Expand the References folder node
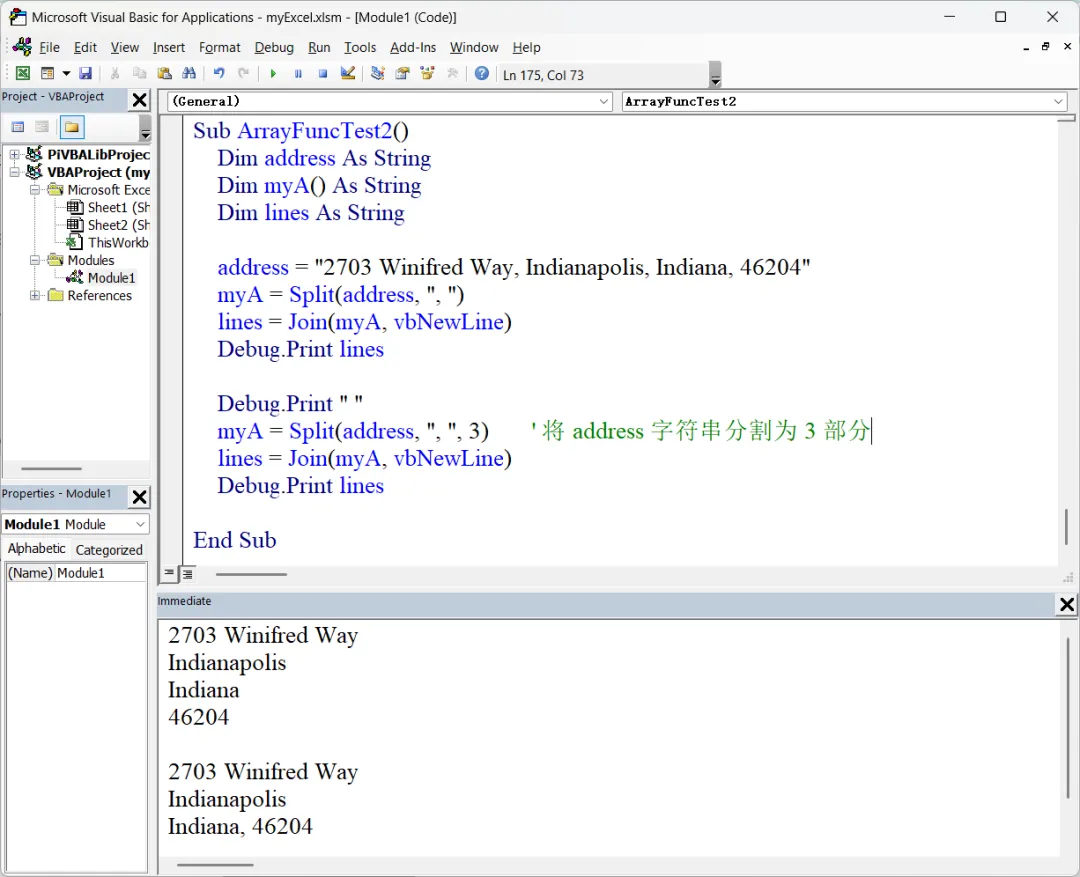Viewport: 1080px width, 877px height. click(x=34, y=295)
